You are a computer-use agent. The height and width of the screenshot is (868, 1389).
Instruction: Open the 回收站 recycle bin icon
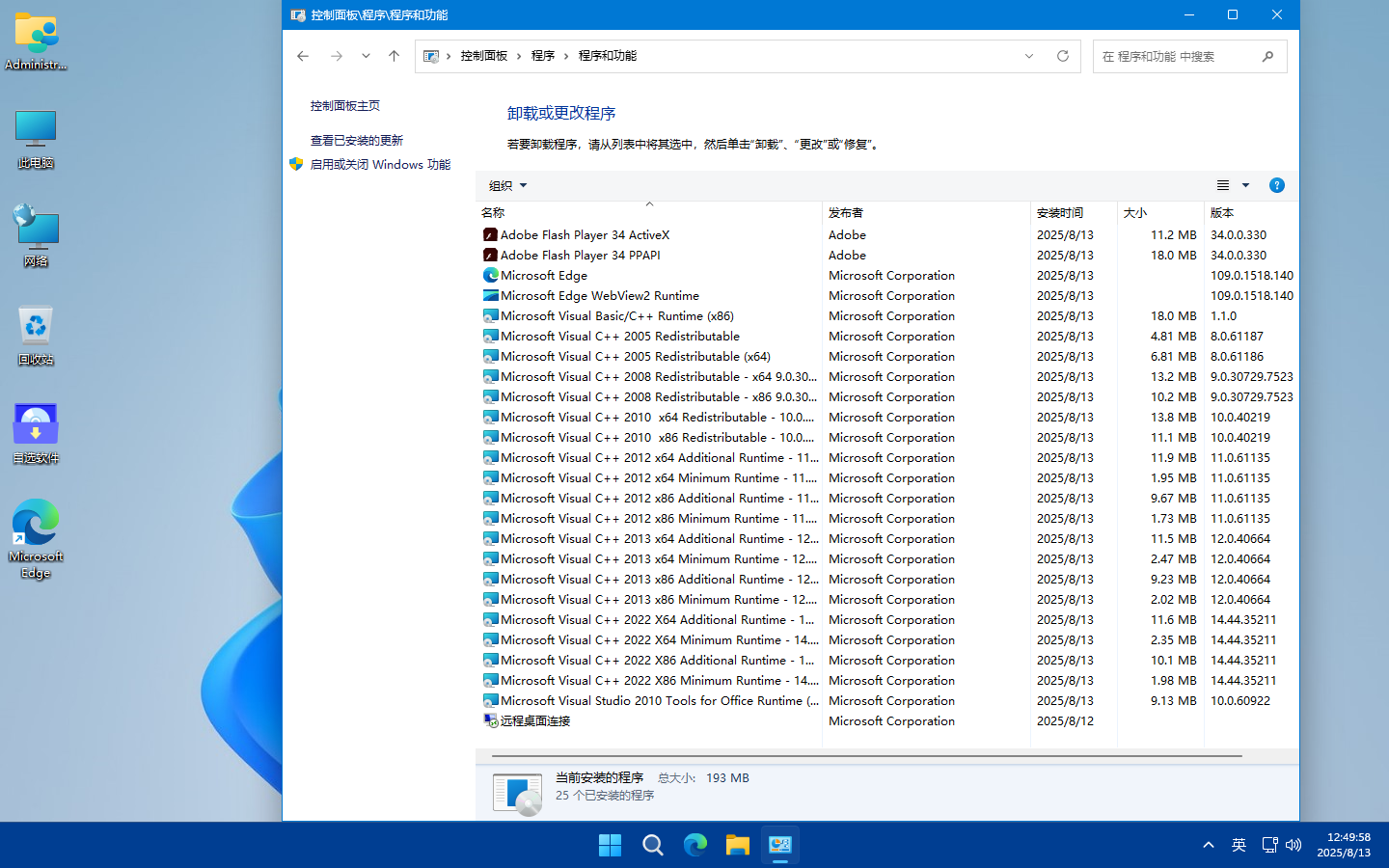click(x=36, y=336)
